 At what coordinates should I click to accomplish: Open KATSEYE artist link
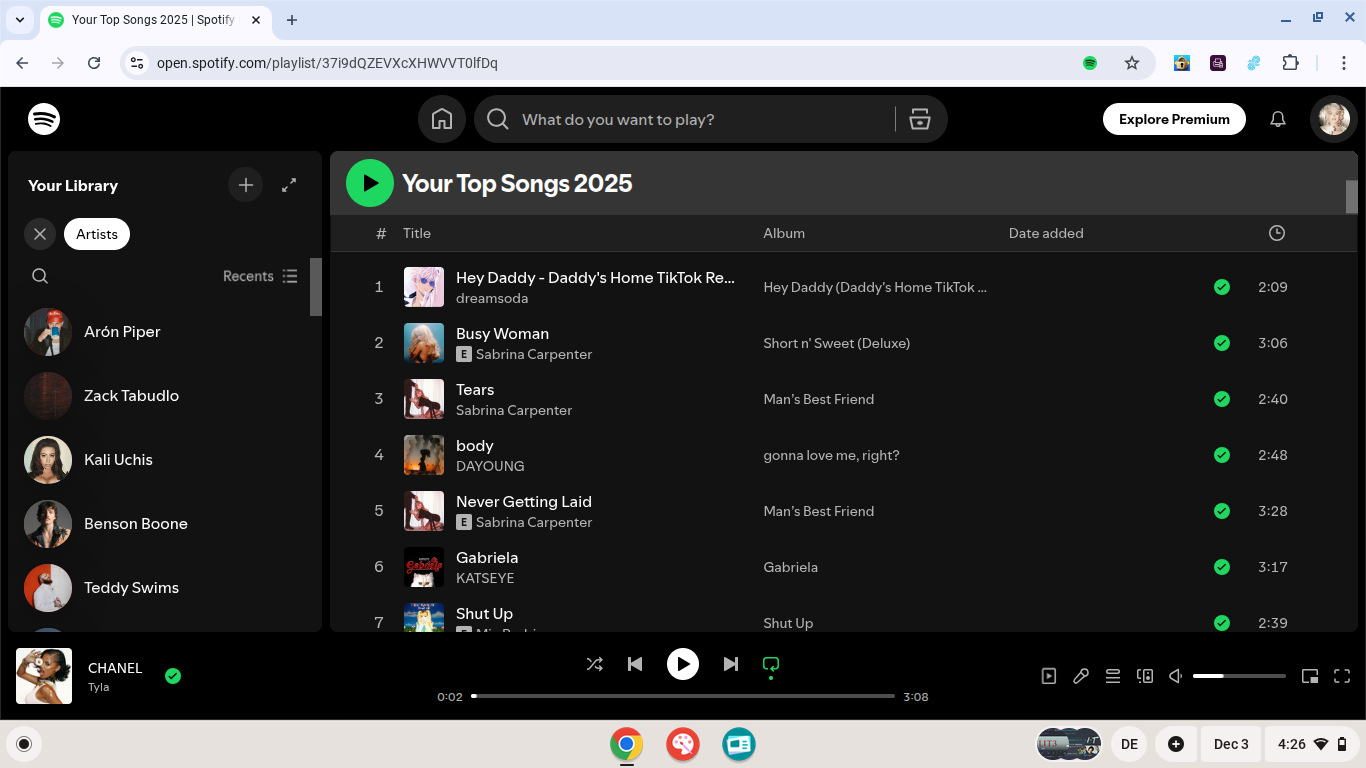pos(485,579)
